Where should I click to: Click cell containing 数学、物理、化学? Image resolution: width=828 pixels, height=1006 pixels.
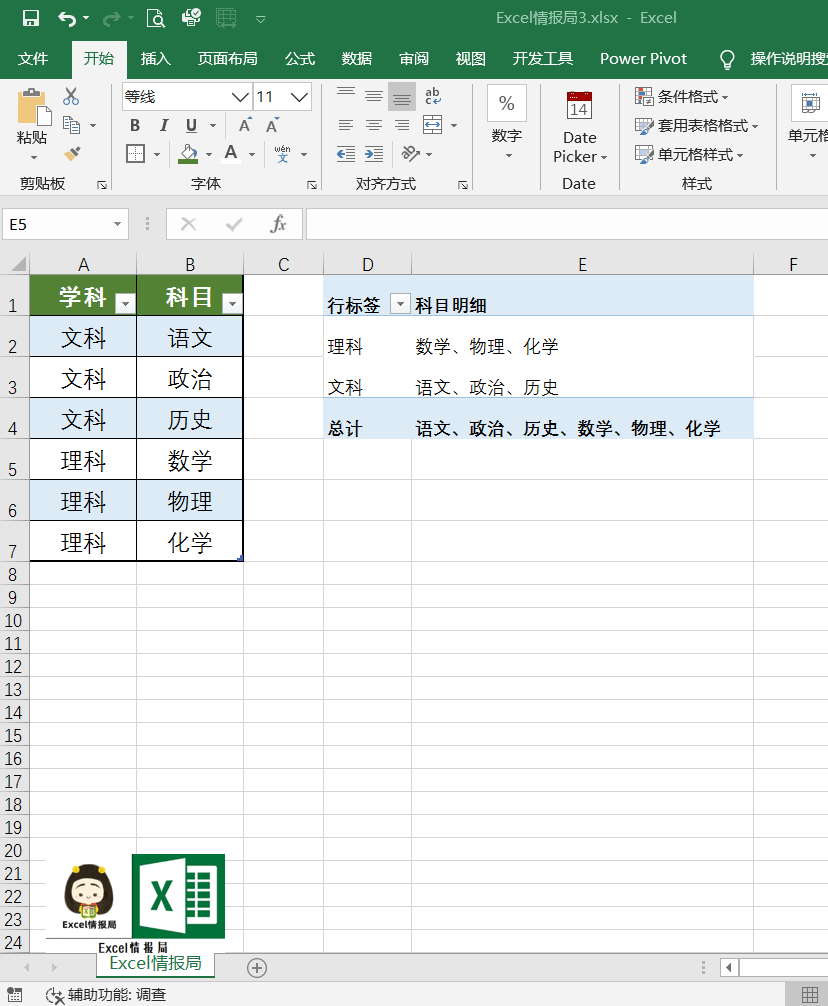coord(582,337)
